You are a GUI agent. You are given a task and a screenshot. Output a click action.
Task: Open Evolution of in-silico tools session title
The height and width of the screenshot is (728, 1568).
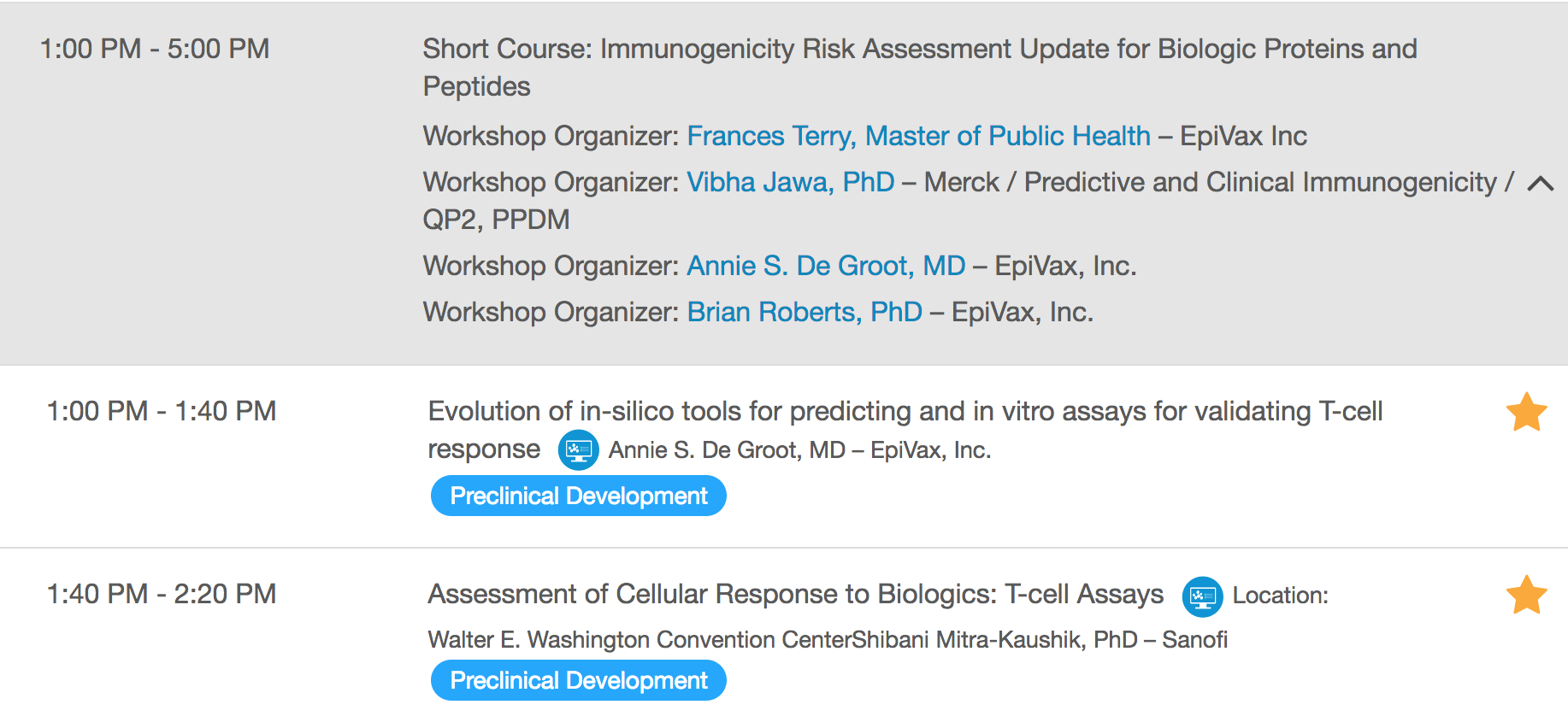tap(905, 430)
